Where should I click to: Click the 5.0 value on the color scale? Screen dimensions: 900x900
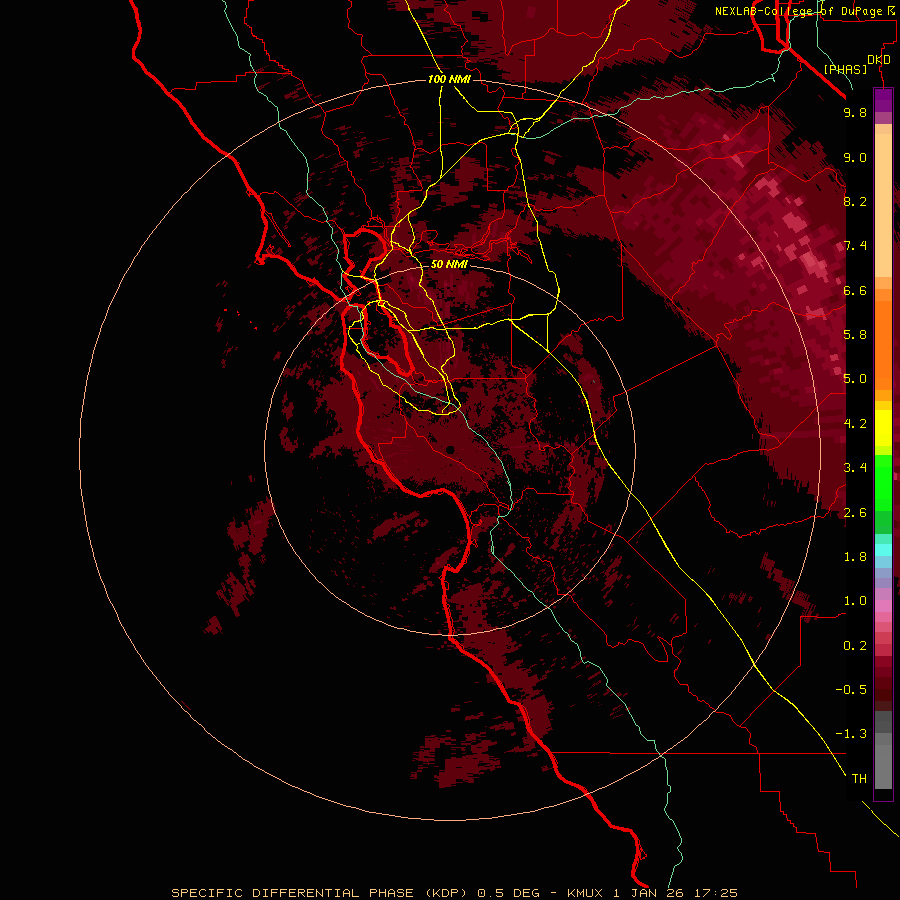(855, 379)
